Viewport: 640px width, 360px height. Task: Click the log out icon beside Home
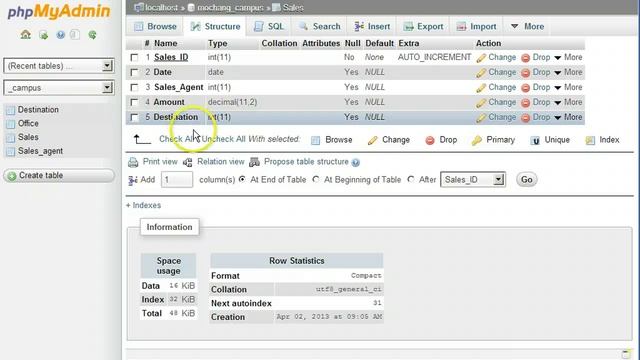(x=43, y=35)
